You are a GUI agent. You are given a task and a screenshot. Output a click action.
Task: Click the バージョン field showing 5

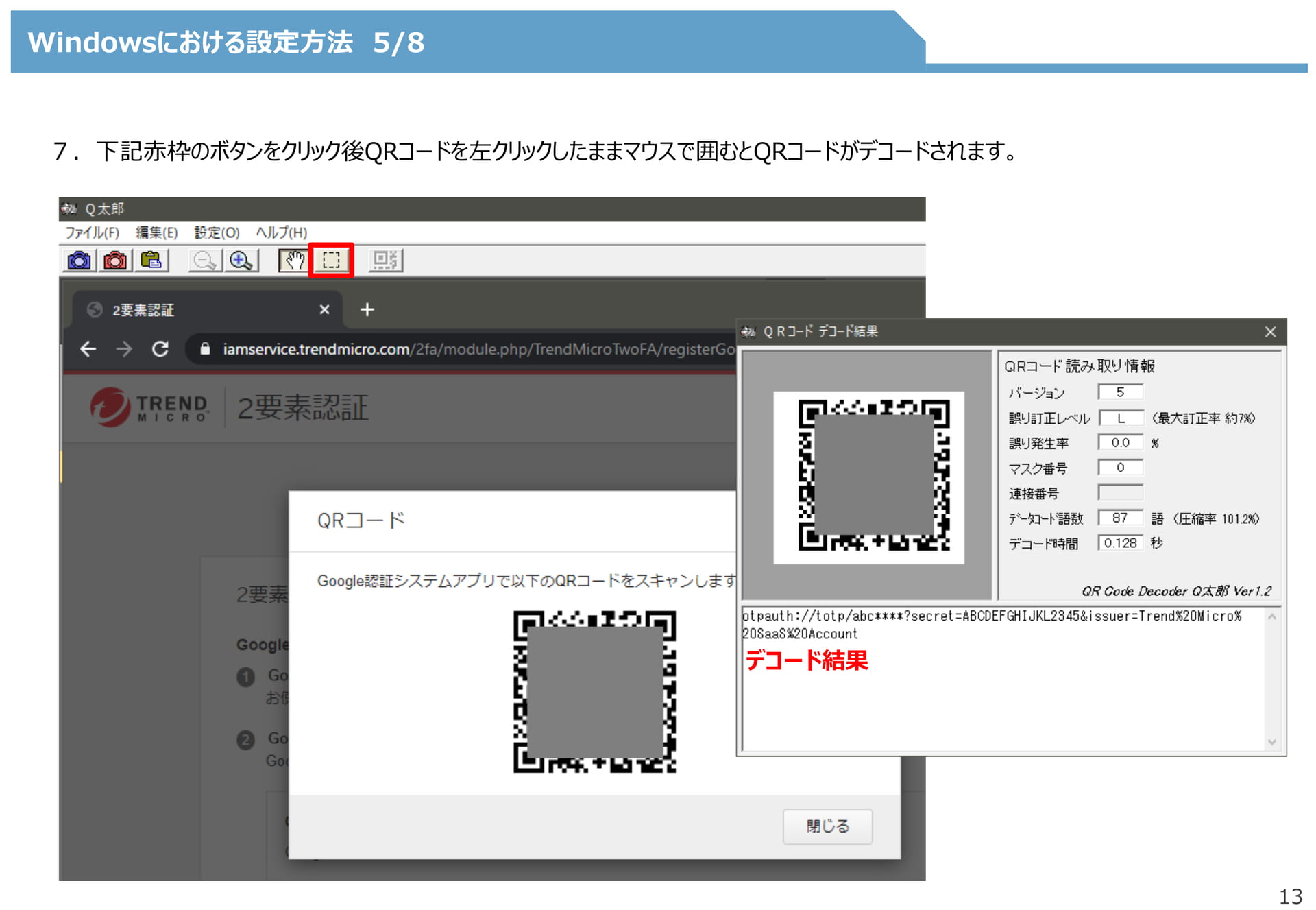pyautogui.click(x=1120, y=392)
